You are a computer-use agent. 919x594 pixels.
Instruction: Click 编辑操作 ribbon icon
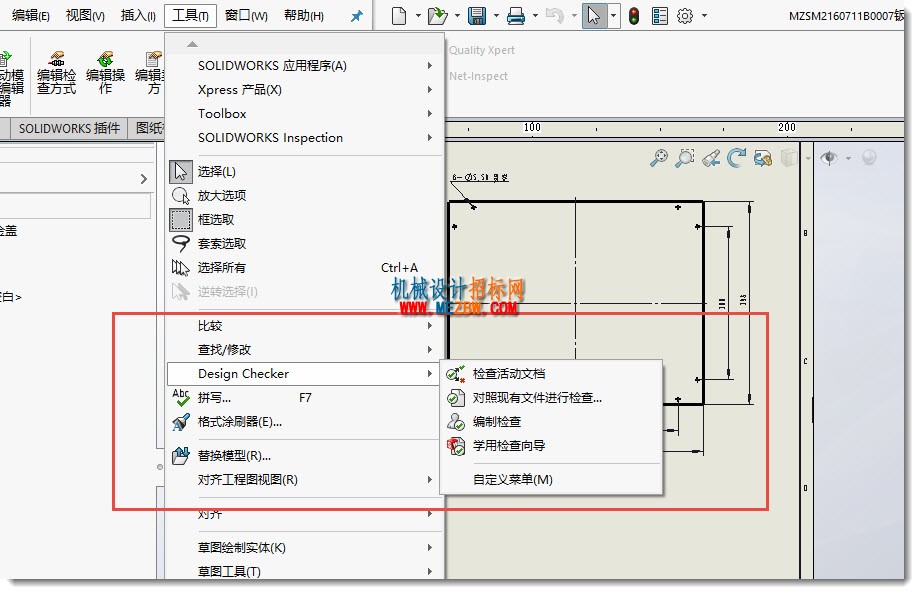pos(105,74)
